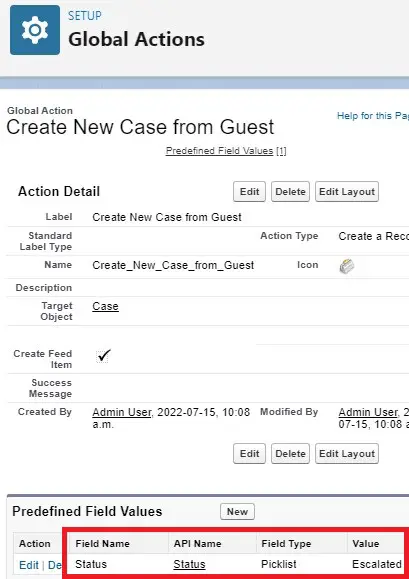
Task: Click the Field Name column header
Action: point(102,544)
